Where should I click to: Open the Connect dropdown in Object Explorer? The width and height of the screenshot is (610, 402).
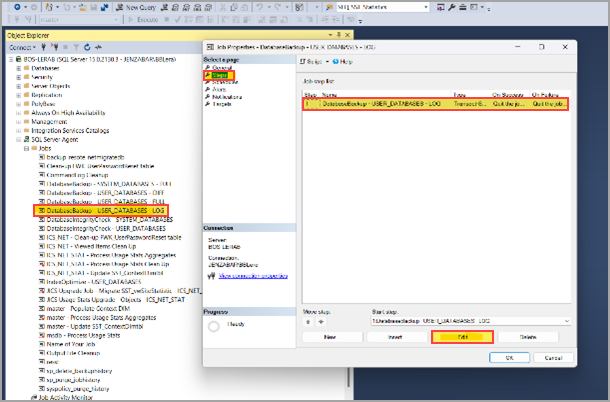(x=23, y=47)
